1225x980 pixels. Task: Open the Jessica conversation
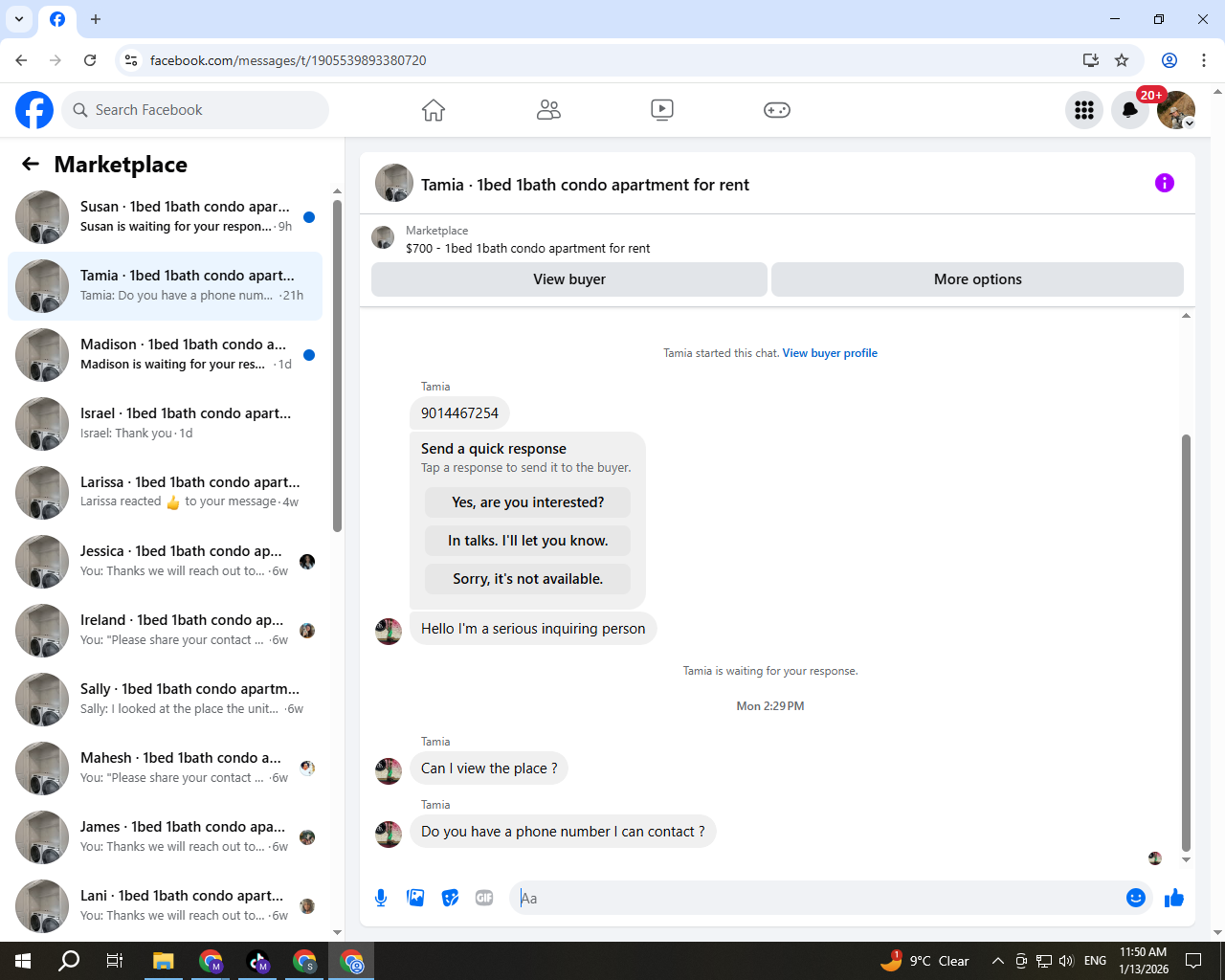coord(165,562)
